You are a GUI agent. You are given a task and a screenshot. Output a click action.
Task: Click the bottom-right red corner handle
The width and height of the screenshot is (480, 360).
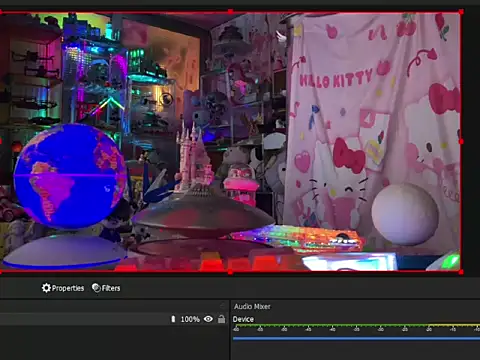pos(461,272)
